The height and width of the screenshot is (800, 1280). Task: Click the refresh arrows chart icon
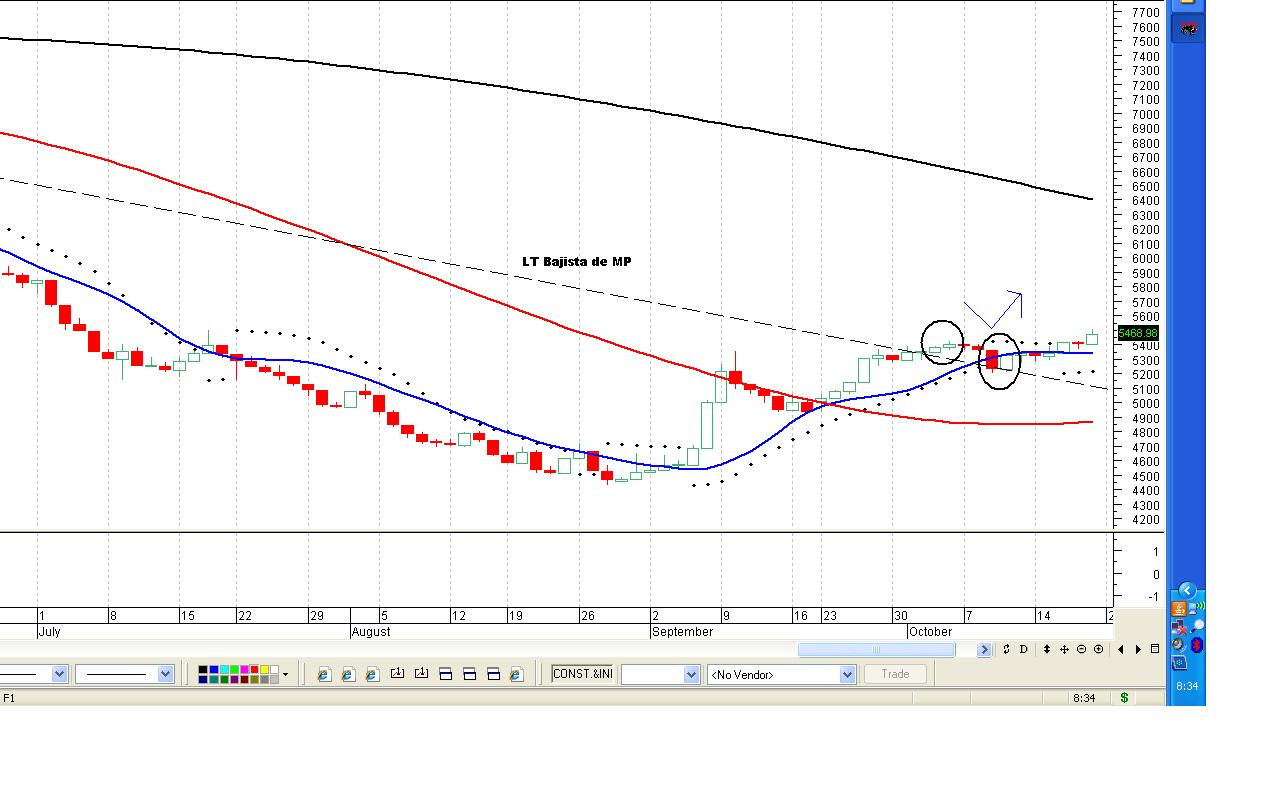coord(1007,649)
